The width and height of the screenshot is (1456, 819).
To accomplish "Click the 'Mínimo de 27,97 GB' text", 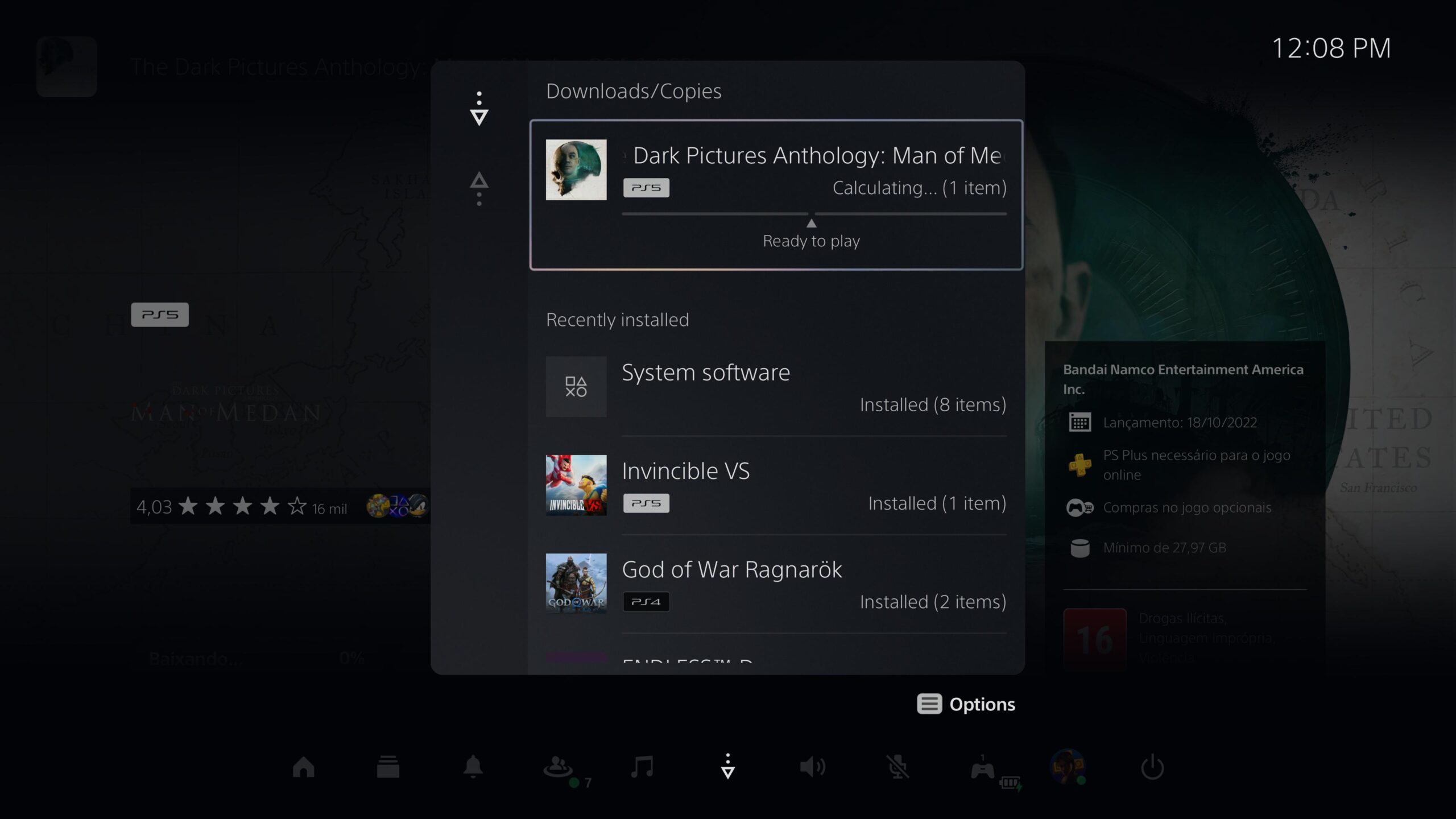I will pyautogui.click(x=1164, y=548).
